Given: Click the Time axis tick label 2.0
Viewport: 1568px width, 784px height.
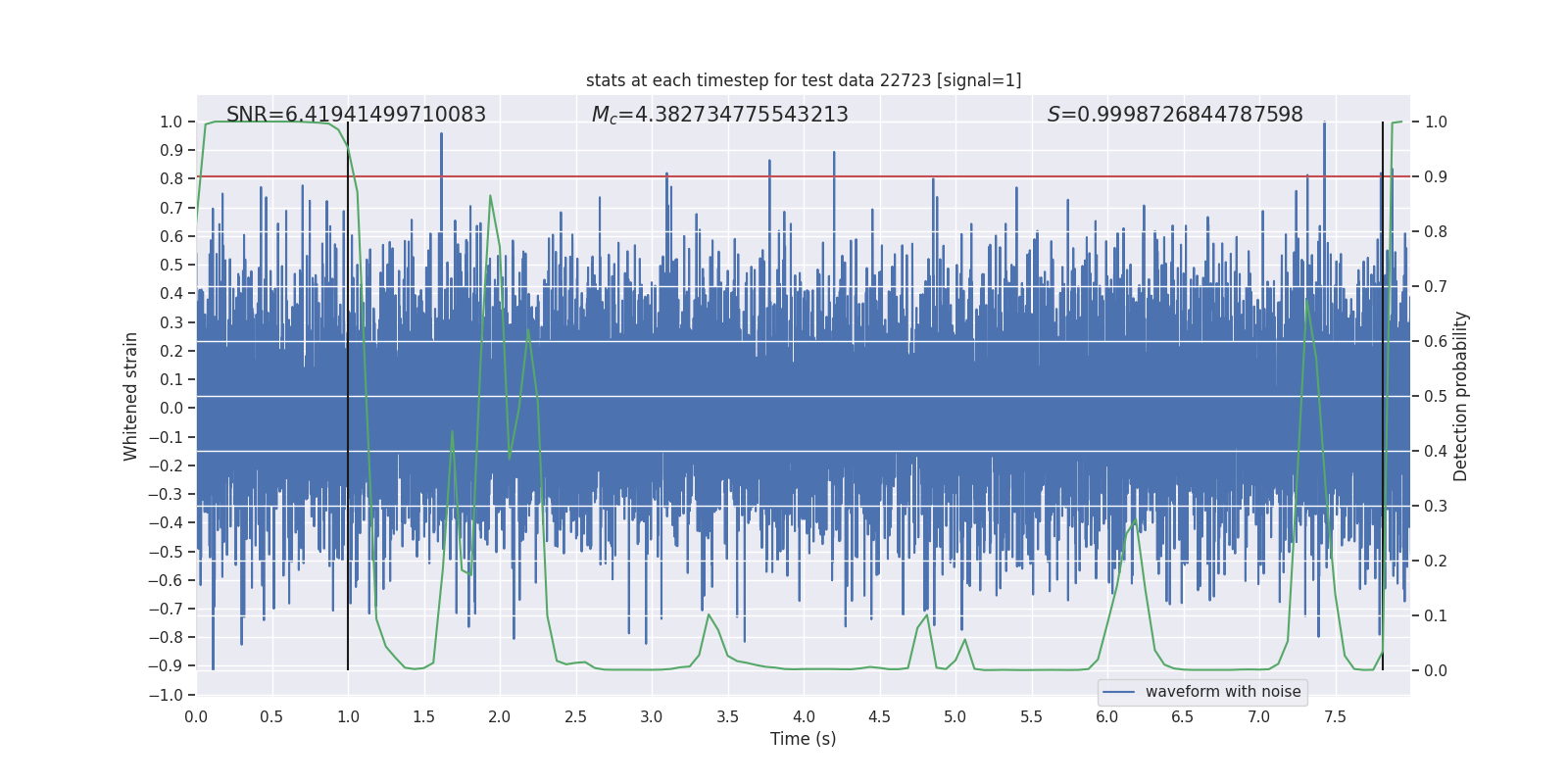Looking at the screenshot, I should click(x=500, y=716).
